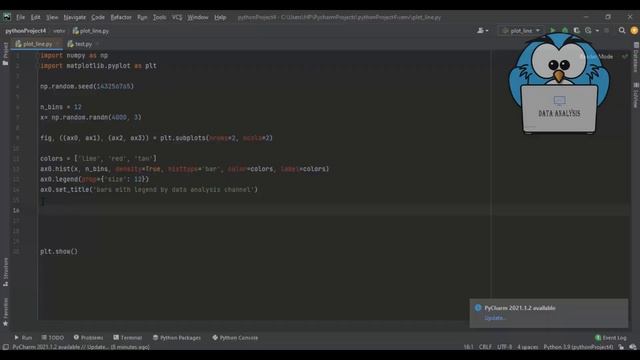Screen dimensions: 640x360
Task: Open the Help menu
Action: (x=220, y=17)
